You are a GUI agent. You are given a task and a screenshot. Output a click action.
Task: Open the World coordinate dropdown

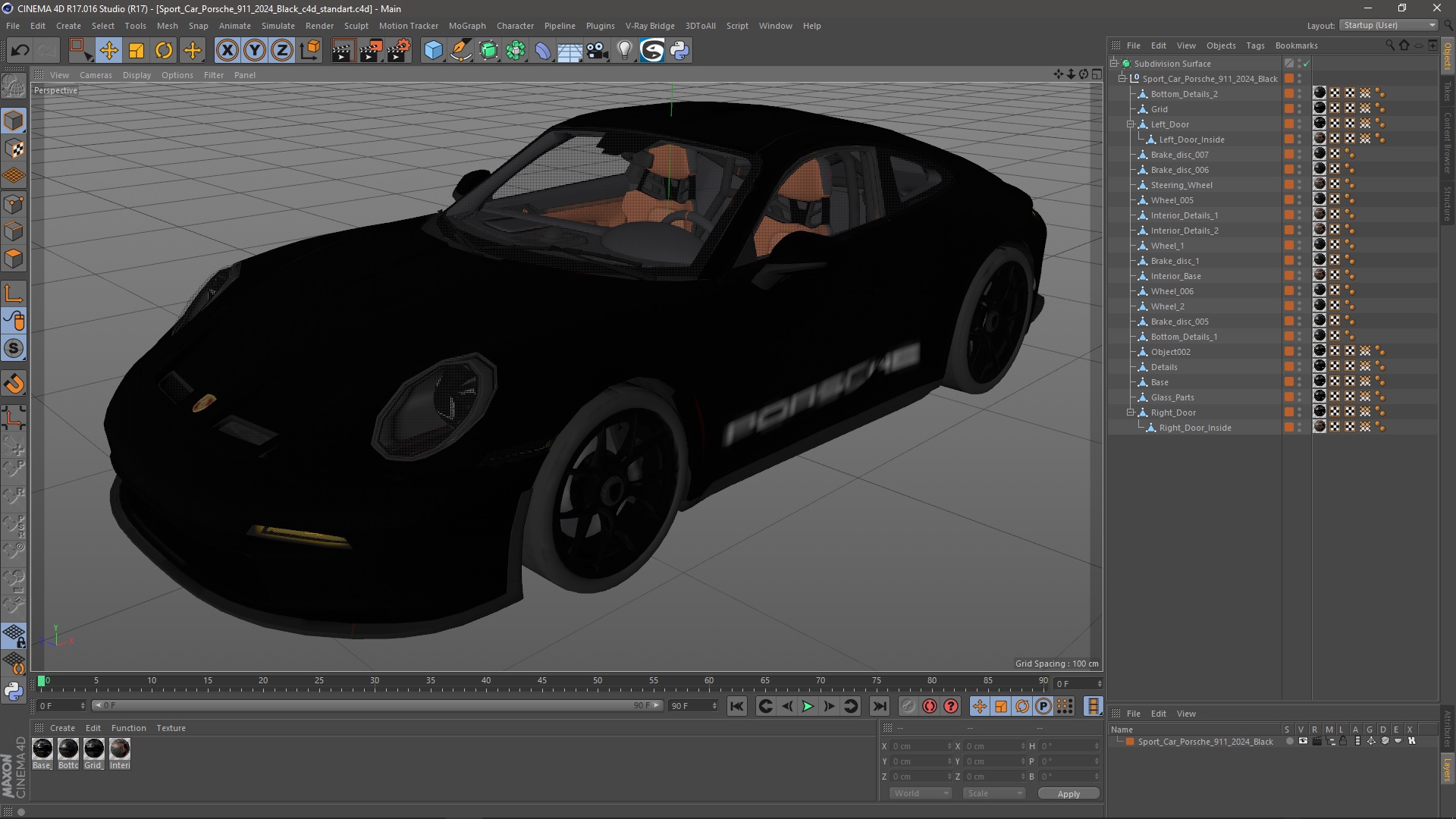(x=921, y=793)
